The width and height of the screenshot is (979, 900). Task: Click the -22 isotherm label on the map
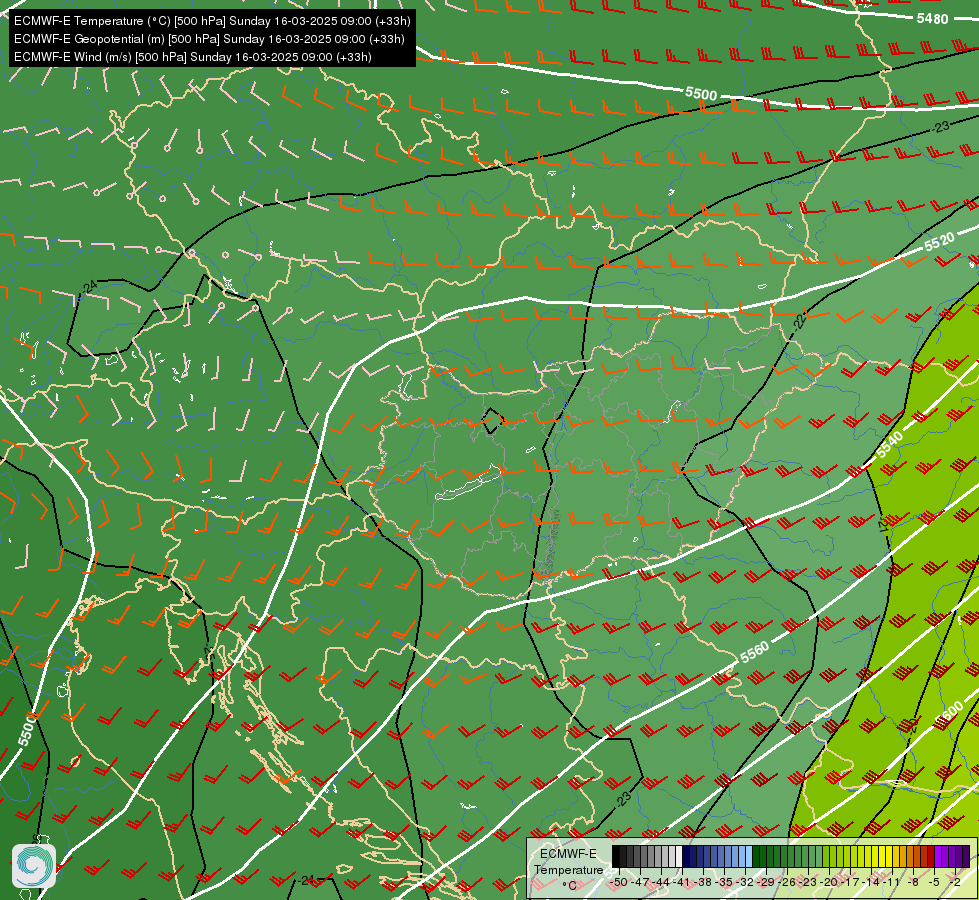coord(800,322)
